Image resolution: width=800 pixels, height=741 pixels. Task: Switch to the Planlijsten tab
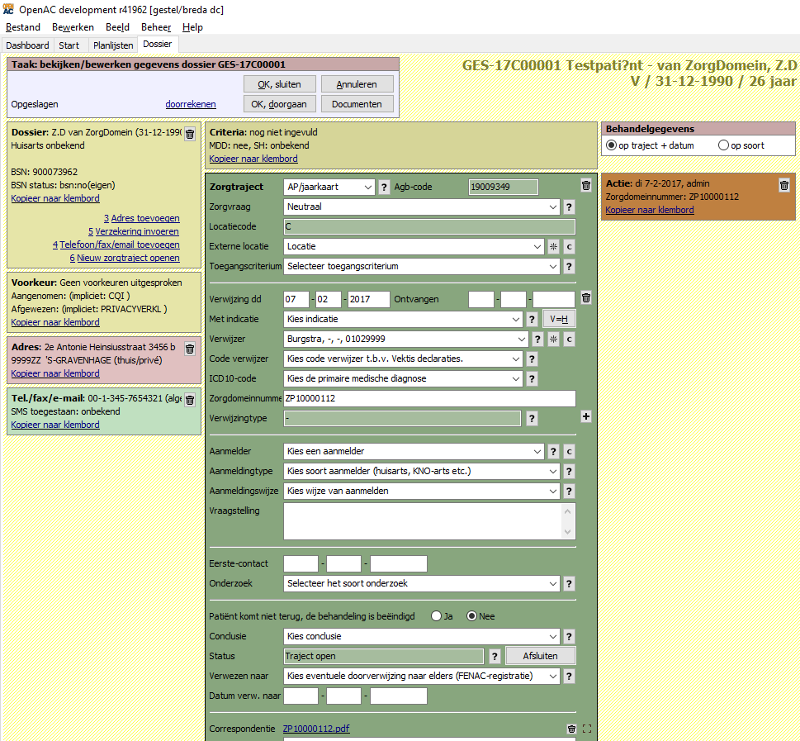[111, 45]
